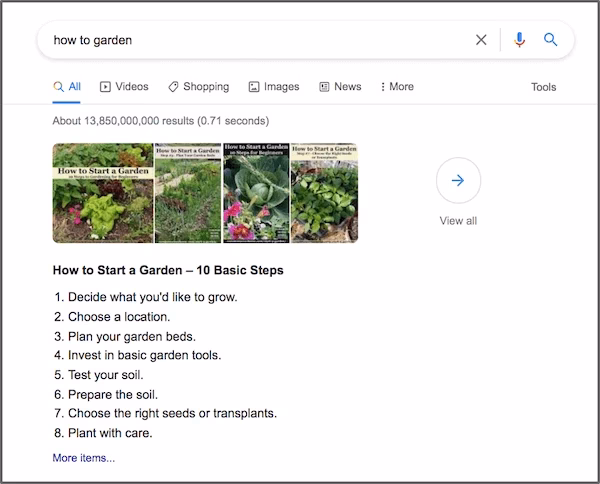Expand the More search options menu

(x=397, y=87)
